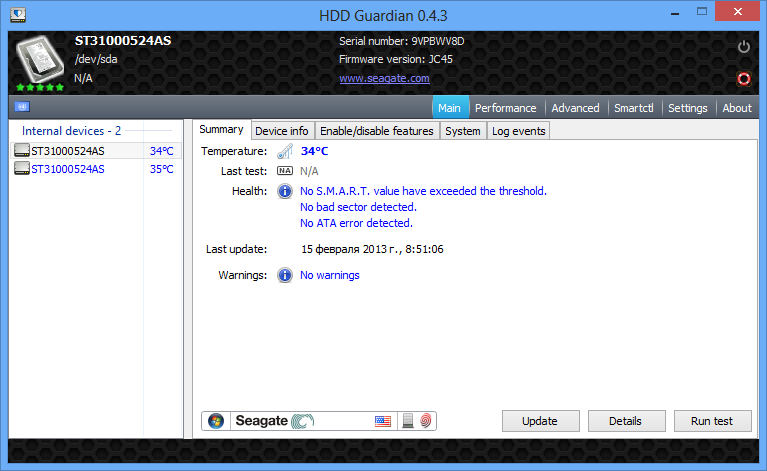Viewport: 767px width, 471px height.
Task: Click the Update button
Action: [x=540, y=421]
